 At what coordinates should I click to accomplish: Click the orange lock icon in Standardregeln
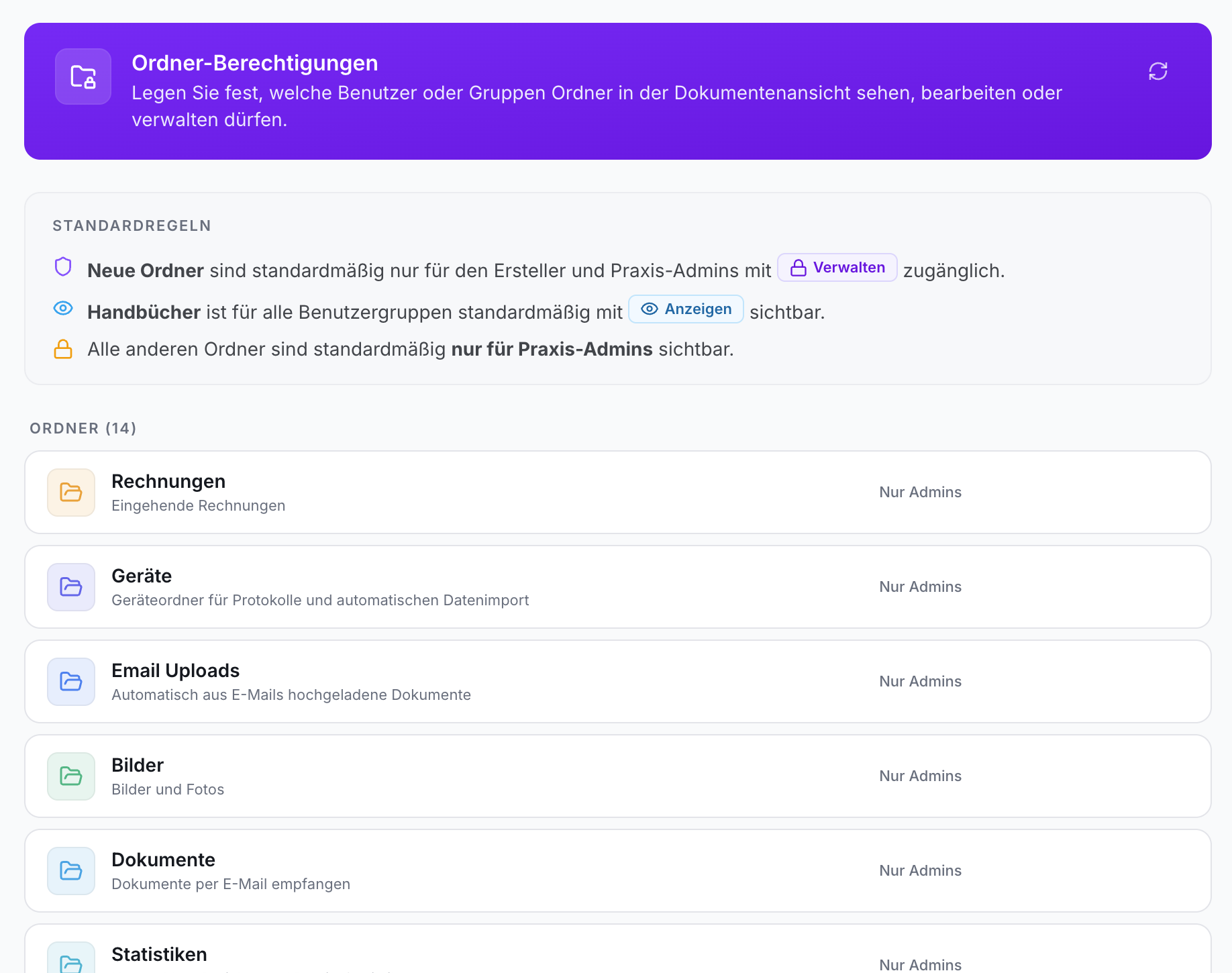coord(63,349)
